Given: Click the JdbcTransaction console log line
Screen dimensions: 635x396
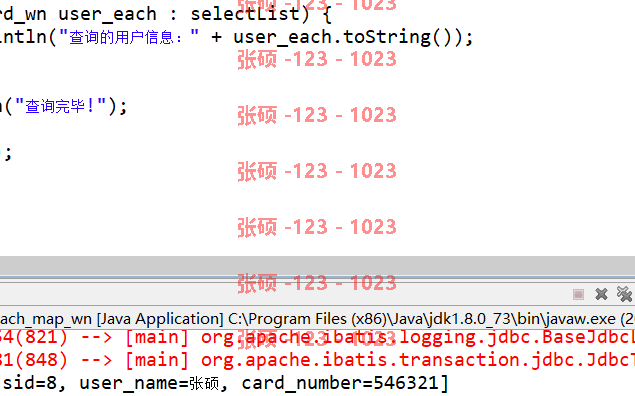Looking at the screenshot, I should 318,360.
